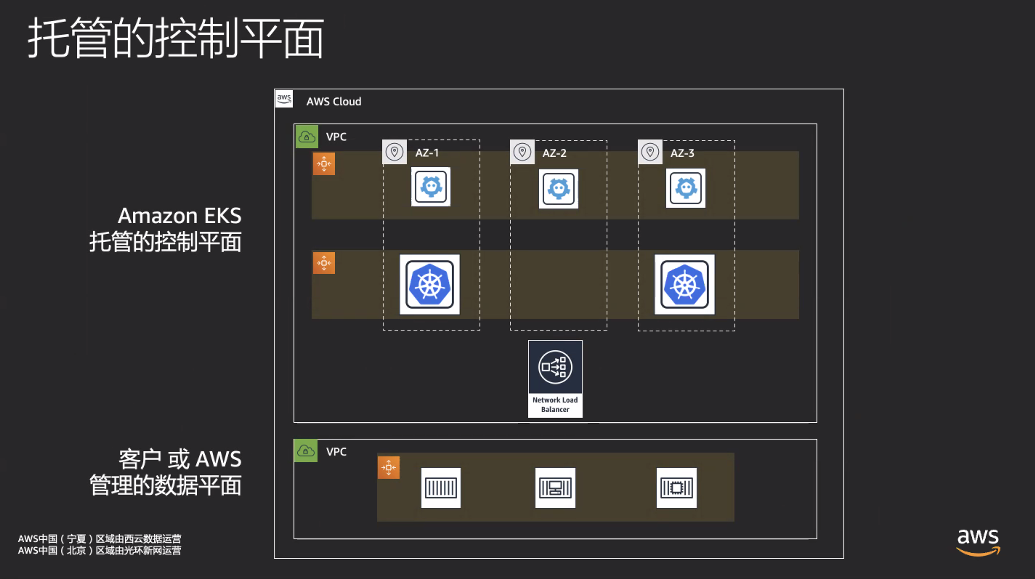
Task: Click the green VPC icon in control plane
Action: pyautogui.click(x=306, y=137)
